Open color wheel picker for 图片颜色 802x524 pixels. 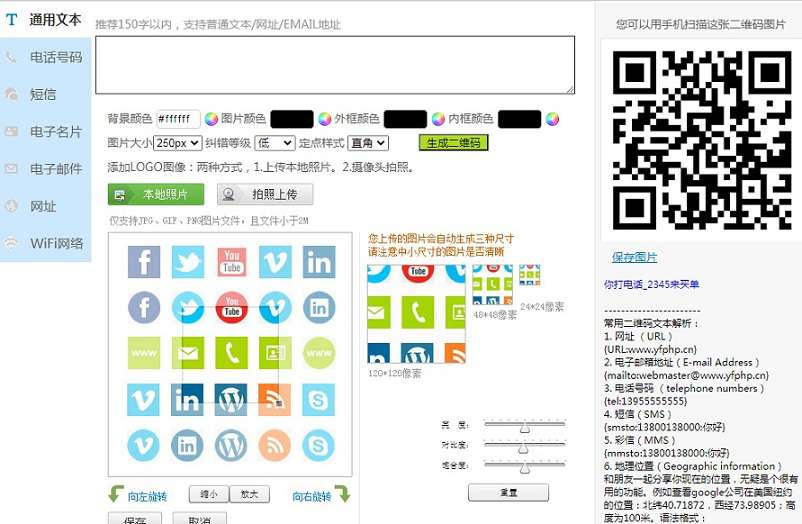[x=325, y=119]
